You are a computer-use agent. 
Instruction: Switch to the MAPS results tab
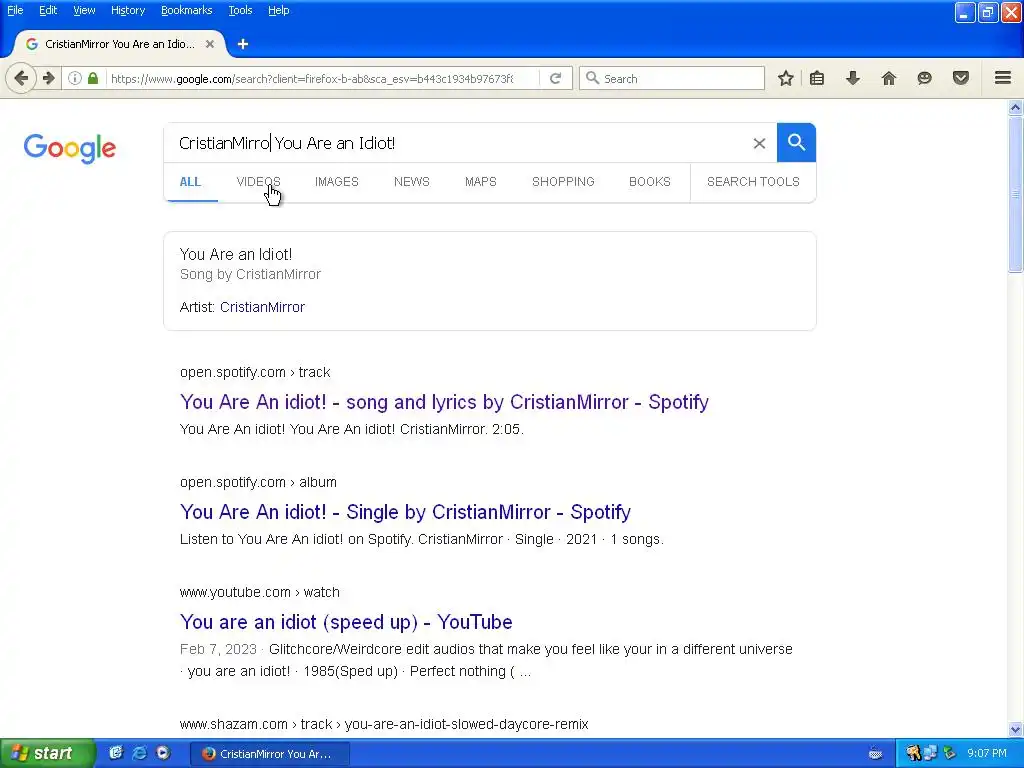[481, 182]
